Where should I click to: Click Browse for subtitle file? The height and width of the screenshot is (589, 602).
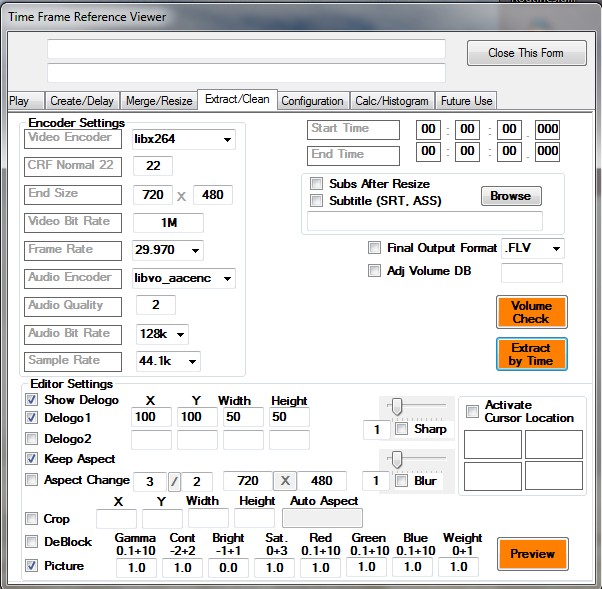[511, 196]
